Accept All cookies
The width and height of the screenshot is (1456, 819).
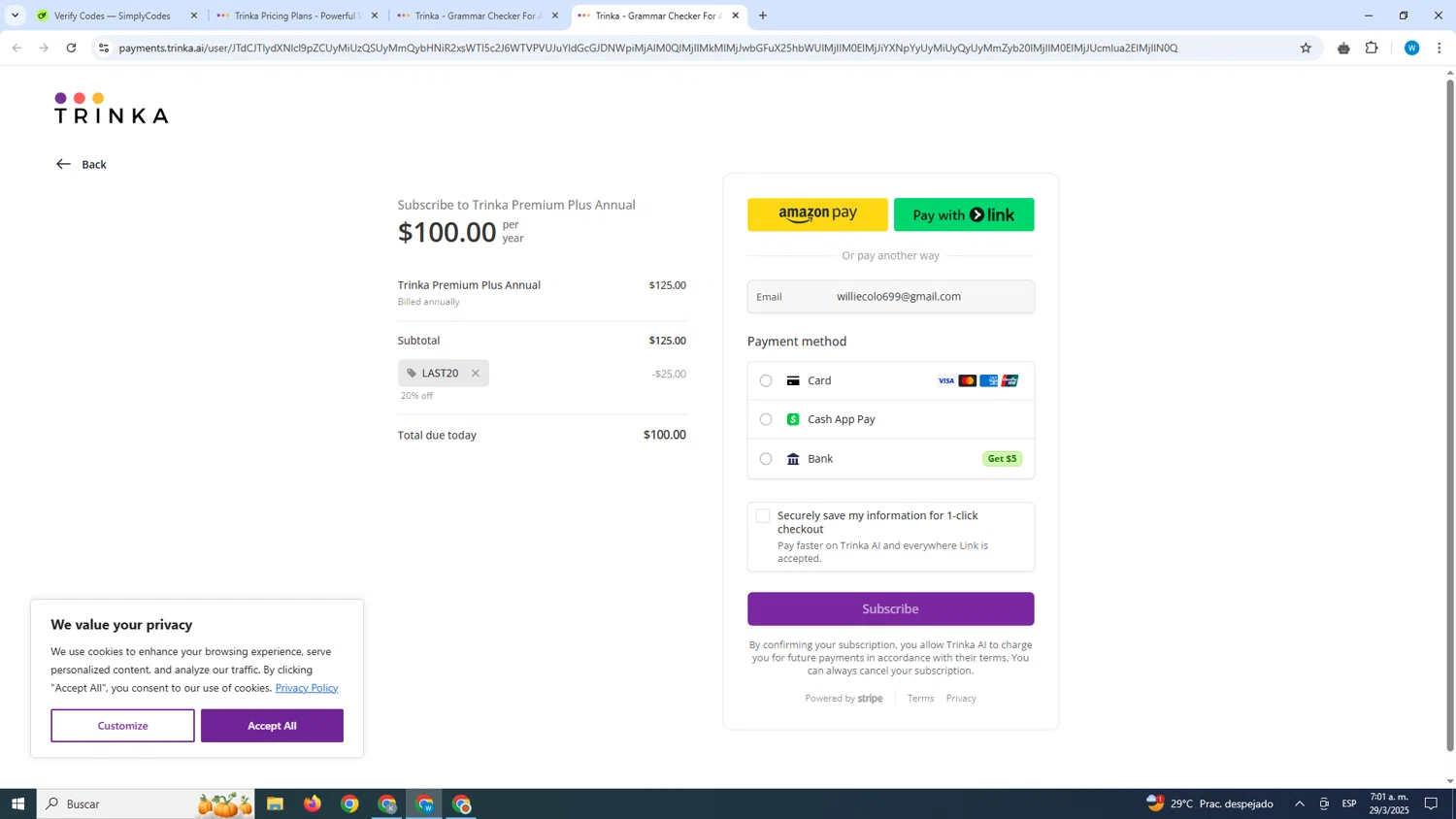(x=272, y=726)
